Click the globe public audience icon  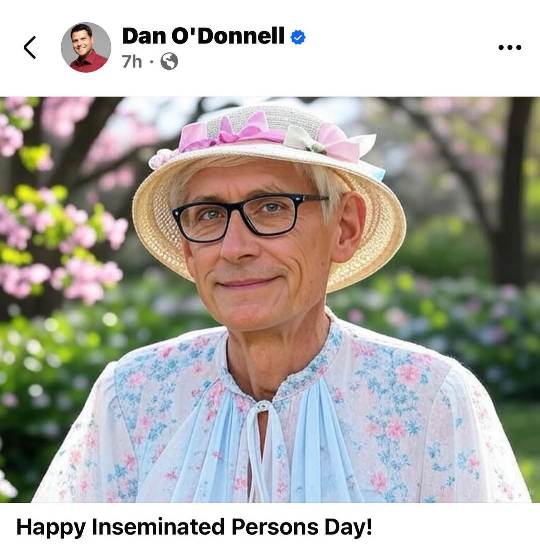coord(169,61)
